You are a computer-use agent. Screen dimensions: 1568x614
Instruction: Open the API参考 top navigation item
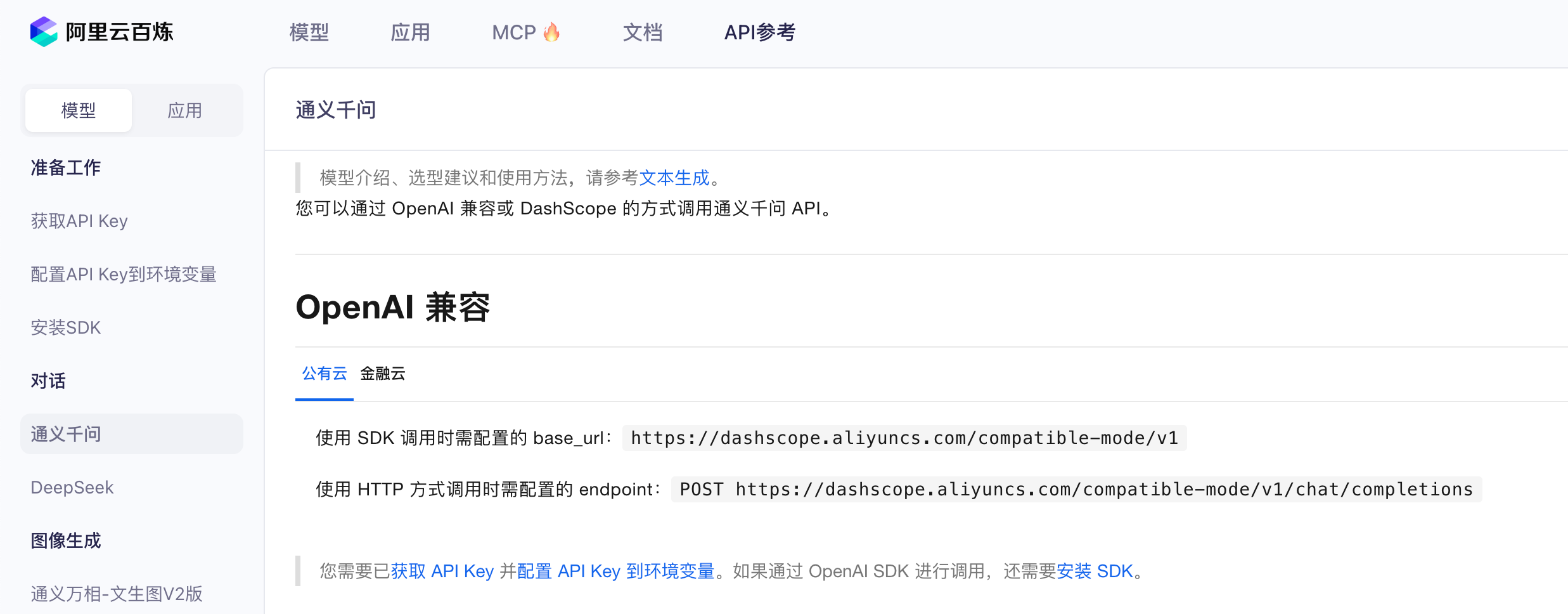click(760, 32)
